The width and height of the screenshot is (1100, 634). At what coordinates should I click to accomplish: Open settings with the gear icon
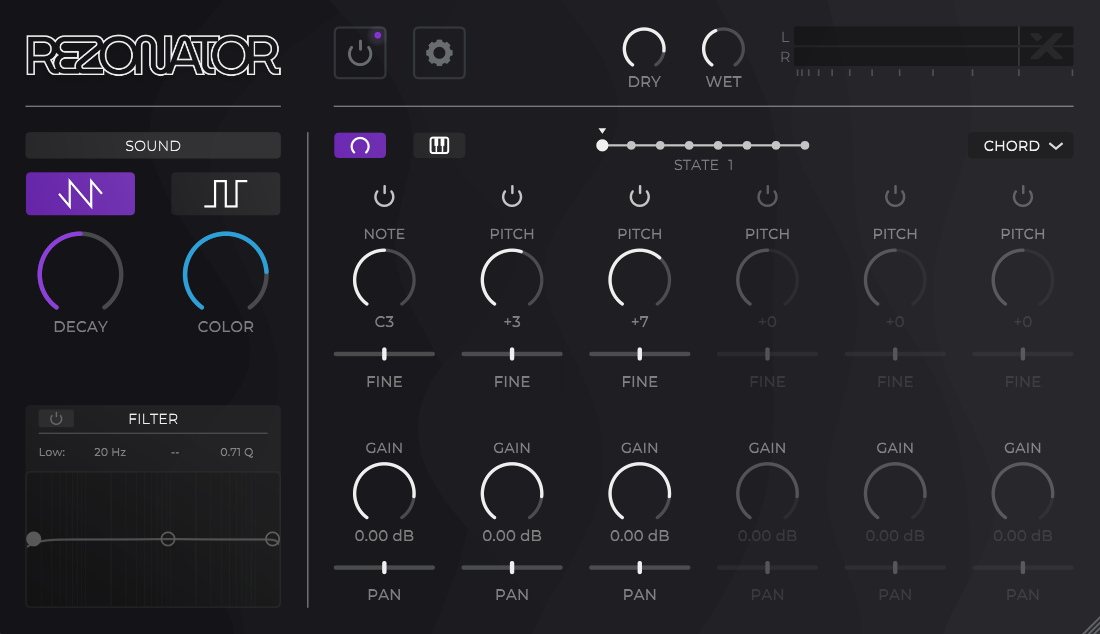[x=439, y=53]
